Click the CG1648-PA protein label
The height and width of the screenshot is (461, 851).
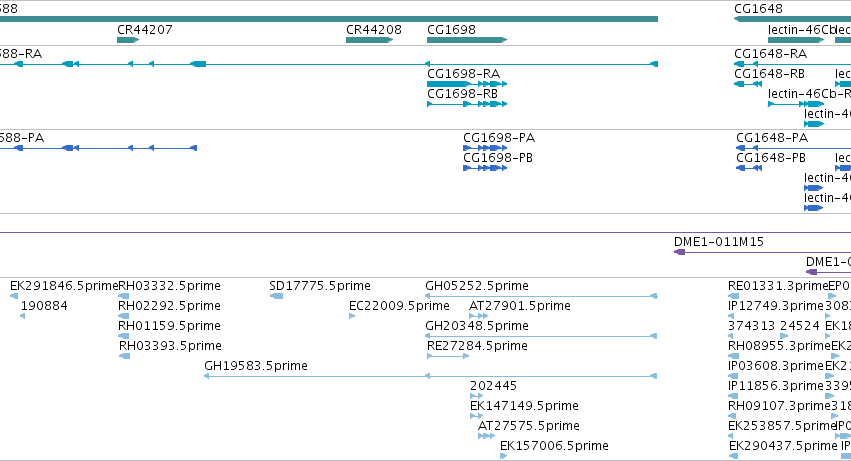(x=772, y=138)
